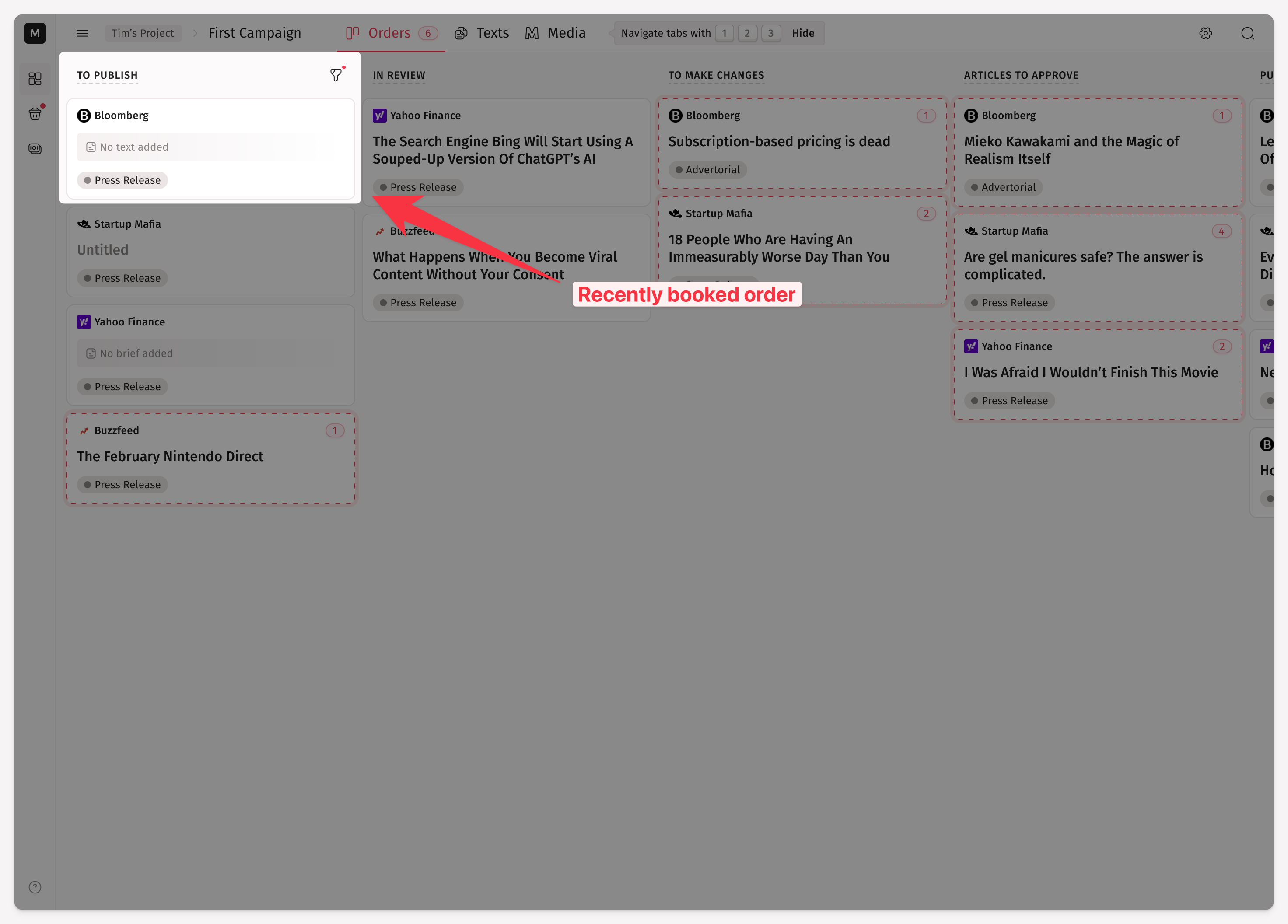This screenshot has height=924, width=1288.
Task: Click comment count badge on Are gel manicures card
Action: tap(1221, 231)
